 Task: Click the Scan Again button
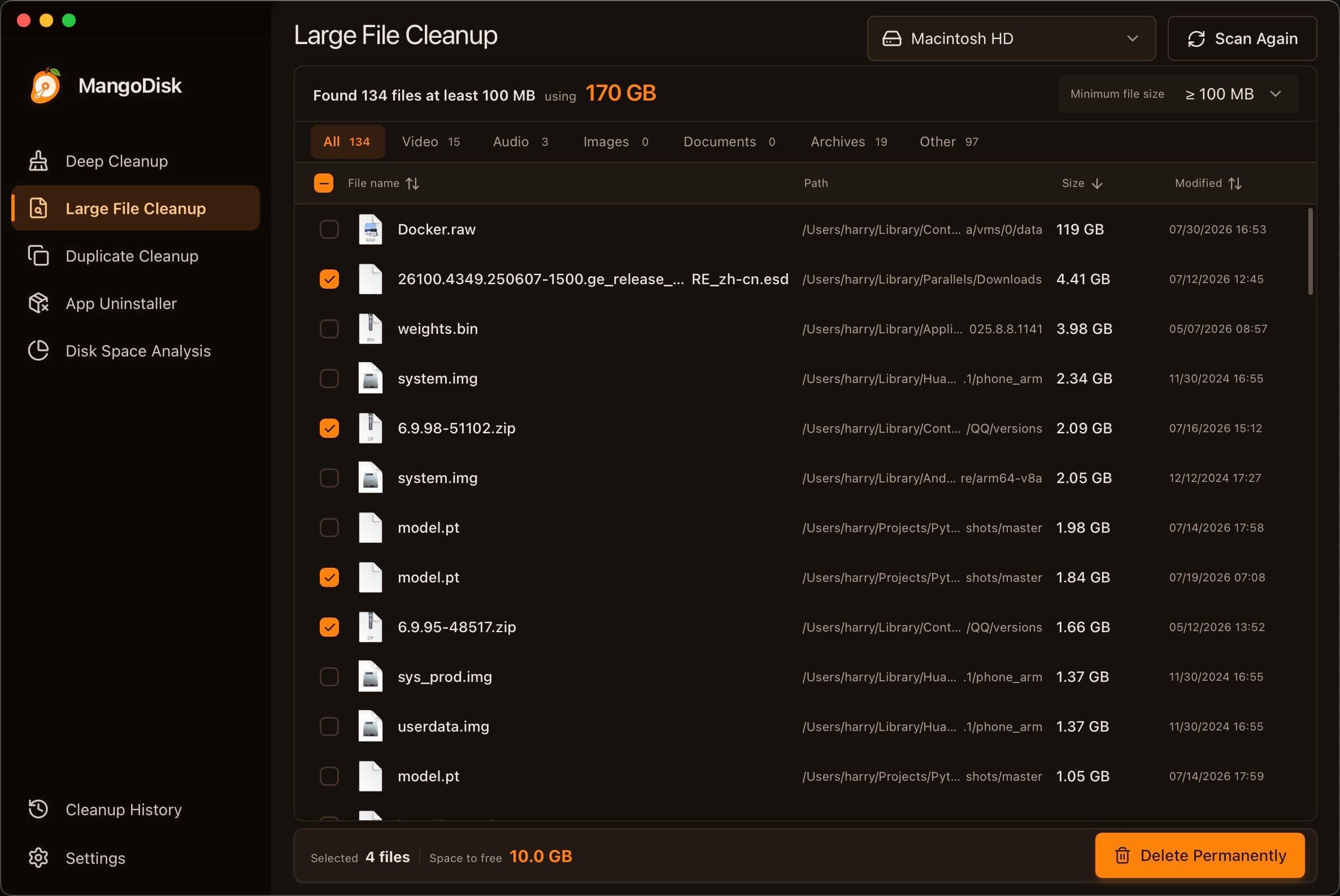click(x=1242, y=38)
